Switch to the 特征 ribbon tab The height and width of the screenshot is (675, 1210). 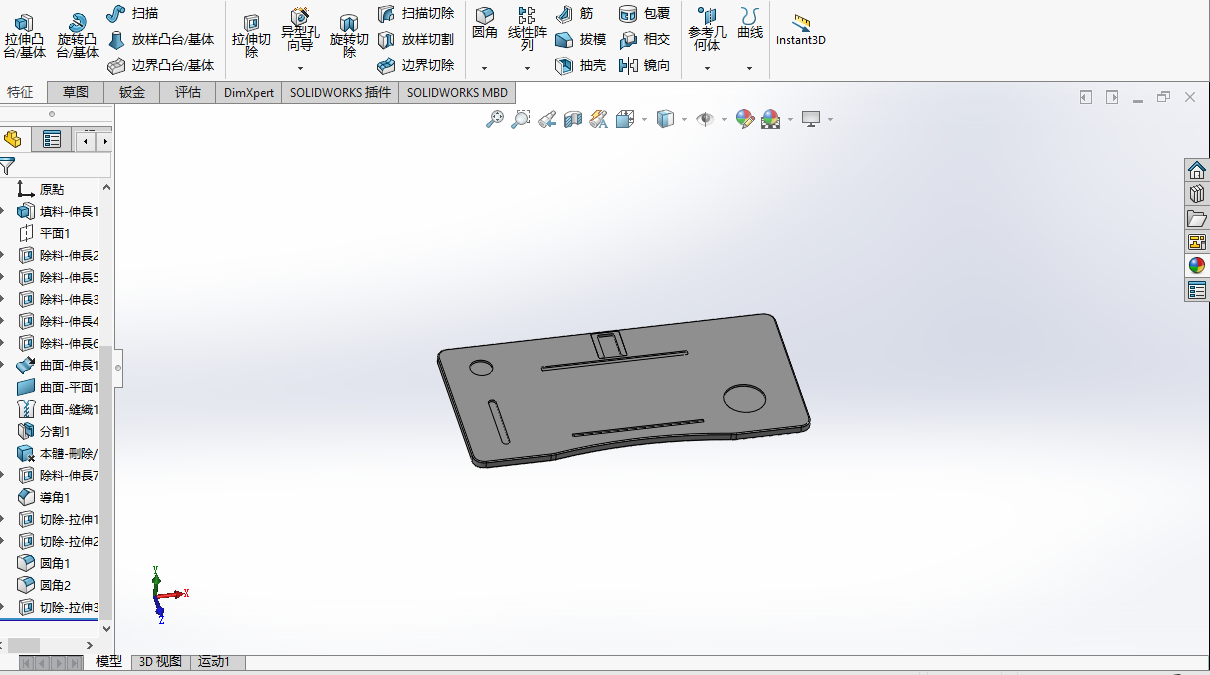(x=21, y=92)
